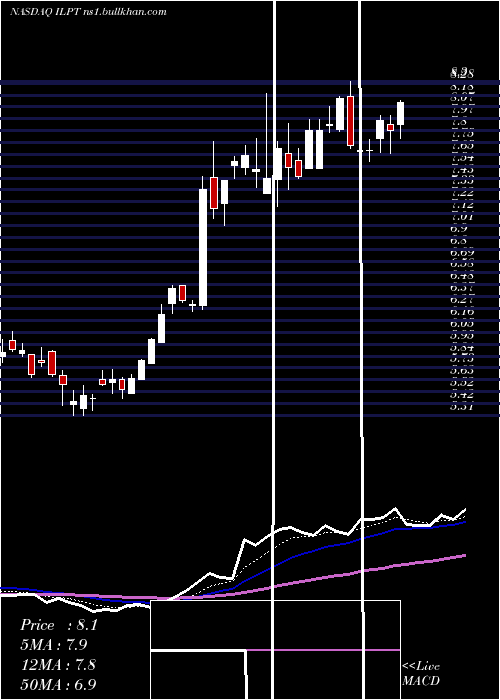The width and height of the screenshot is (500, 700).
Task: Click the 7.12 price axis label
Action: point(462,205)
